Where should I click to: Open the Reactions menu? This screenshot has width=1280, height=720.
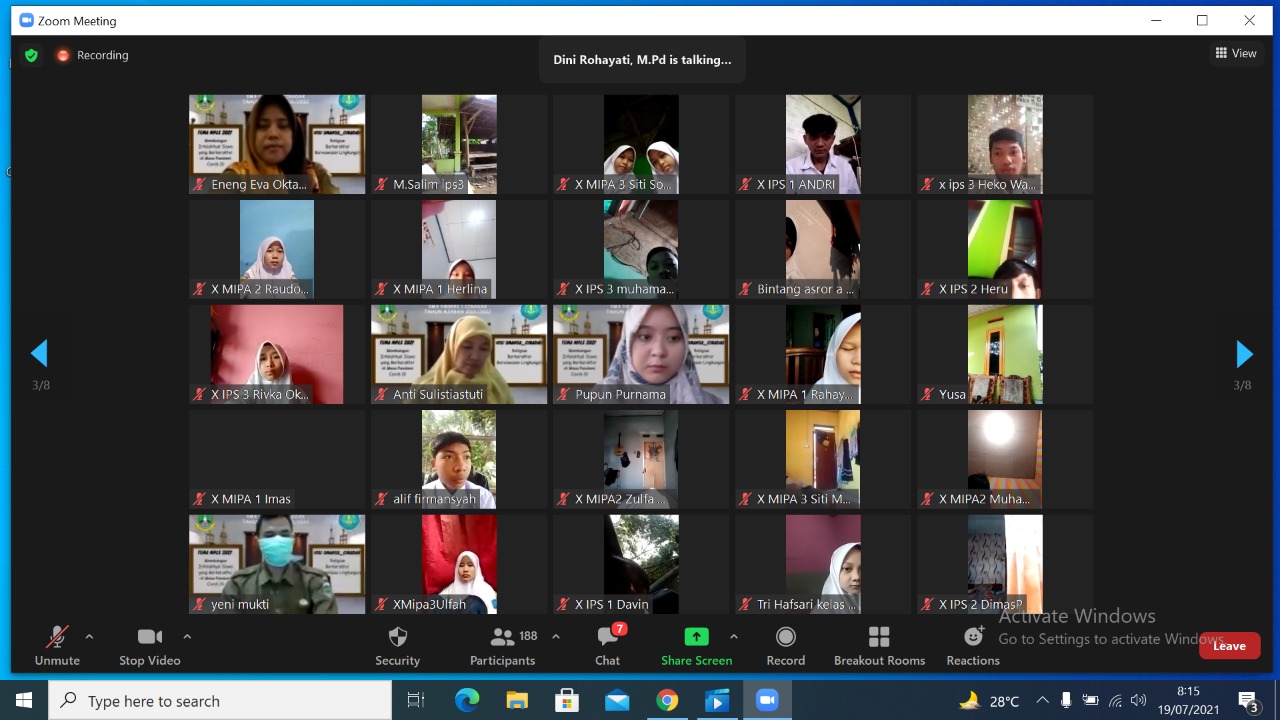972,646
